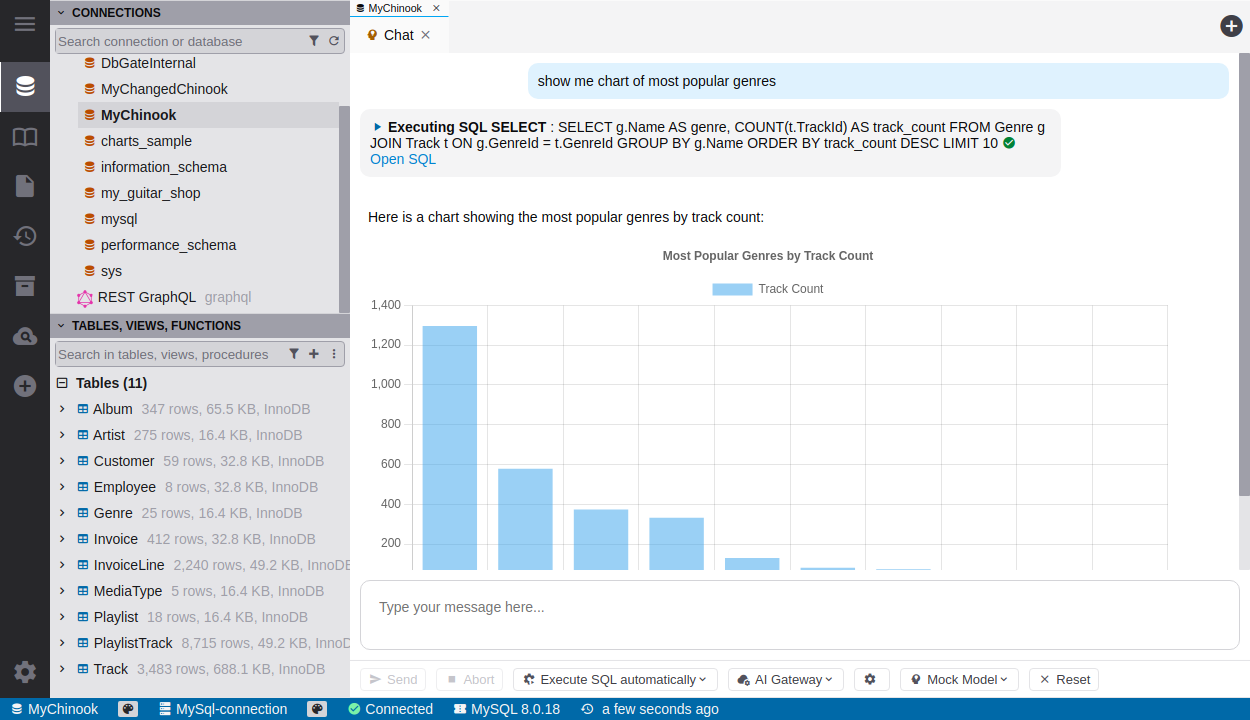Switch to the Chat tab
The width and height of the screenshot is (1250, 720).
point(398,35)
